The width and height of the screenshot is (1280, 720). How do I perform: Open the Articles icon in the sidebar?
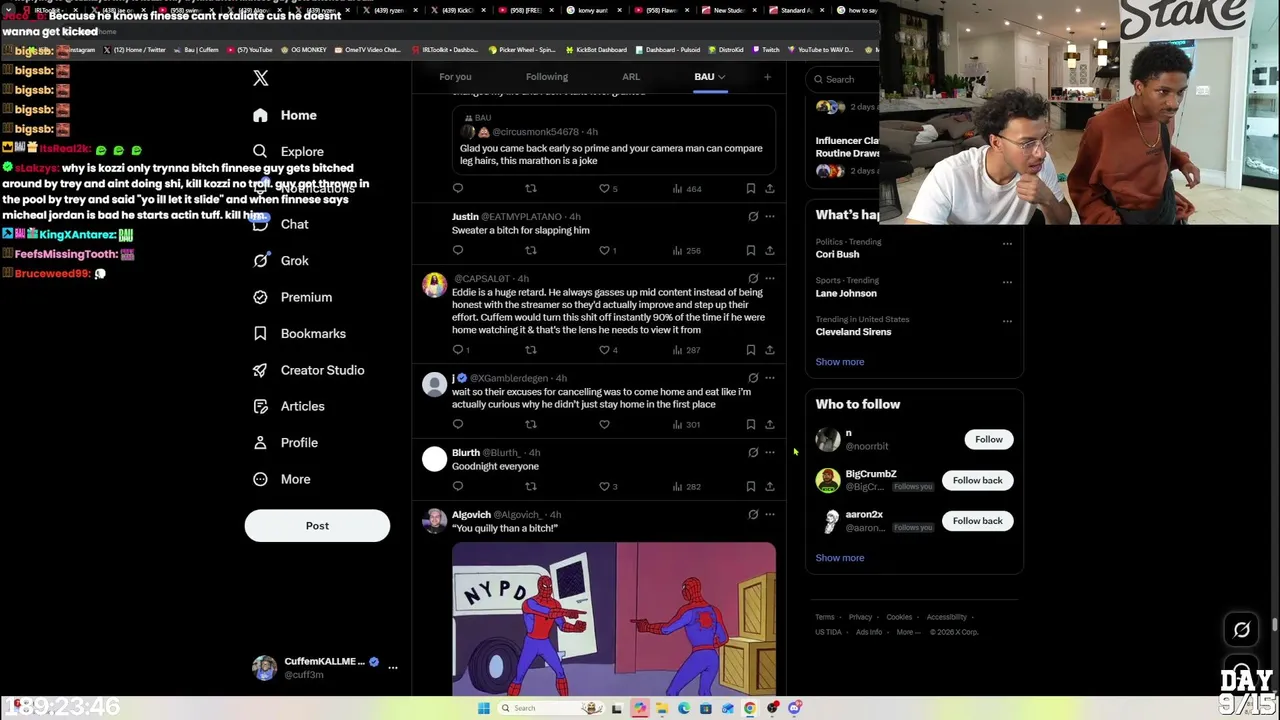tap(261, 407)
